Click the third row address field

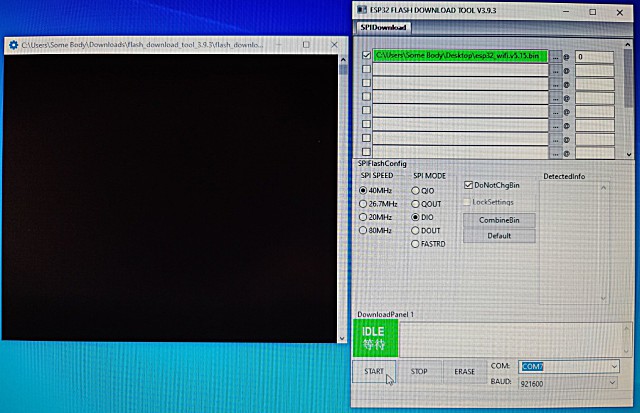coord(594,84)
